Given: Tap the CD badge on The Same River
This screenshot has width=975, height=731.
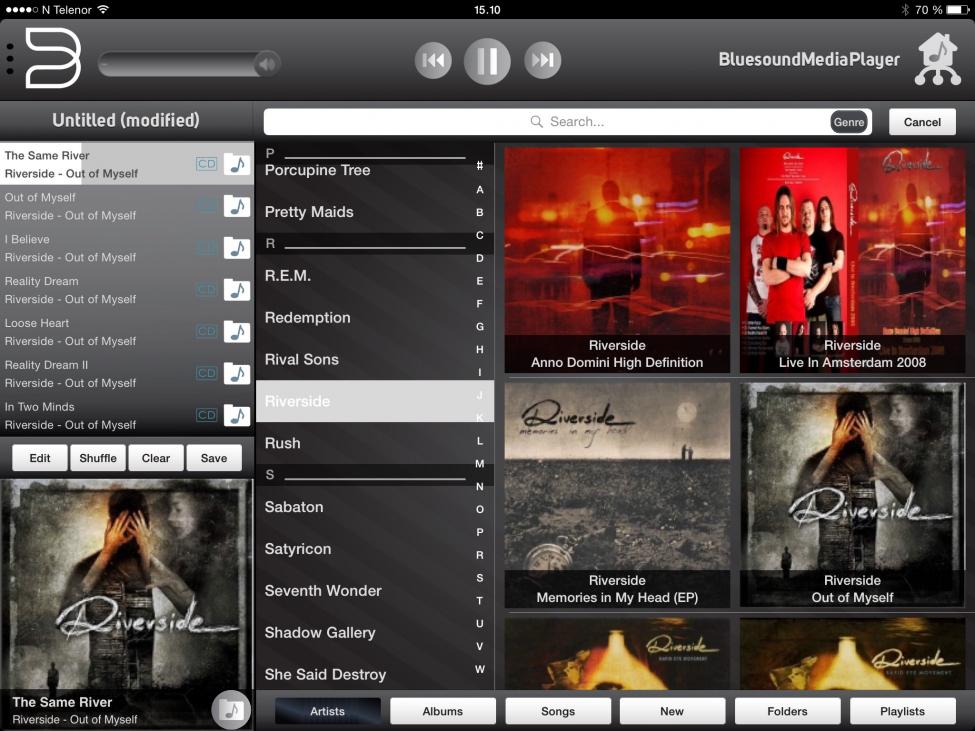Looking at the screenshot, I should click(x=206, y=164).
